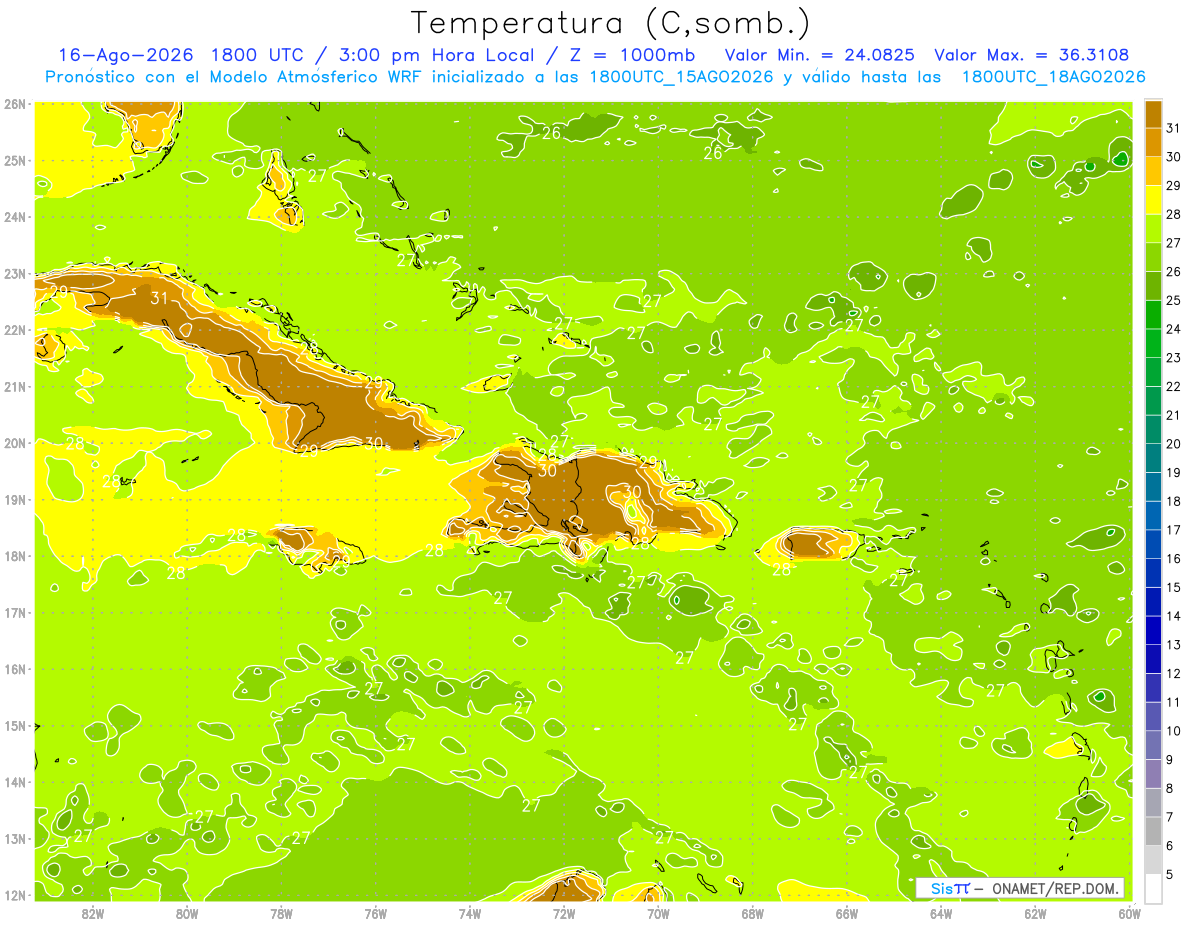Click the 20N latitude label
The height and width of the screenshot is (927, 1200).
tap(15, 443)
